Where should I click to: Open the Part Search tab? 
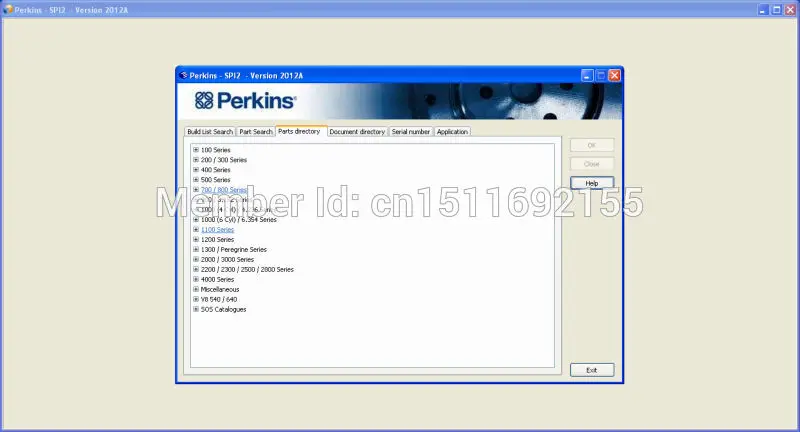tap(256, 132)
